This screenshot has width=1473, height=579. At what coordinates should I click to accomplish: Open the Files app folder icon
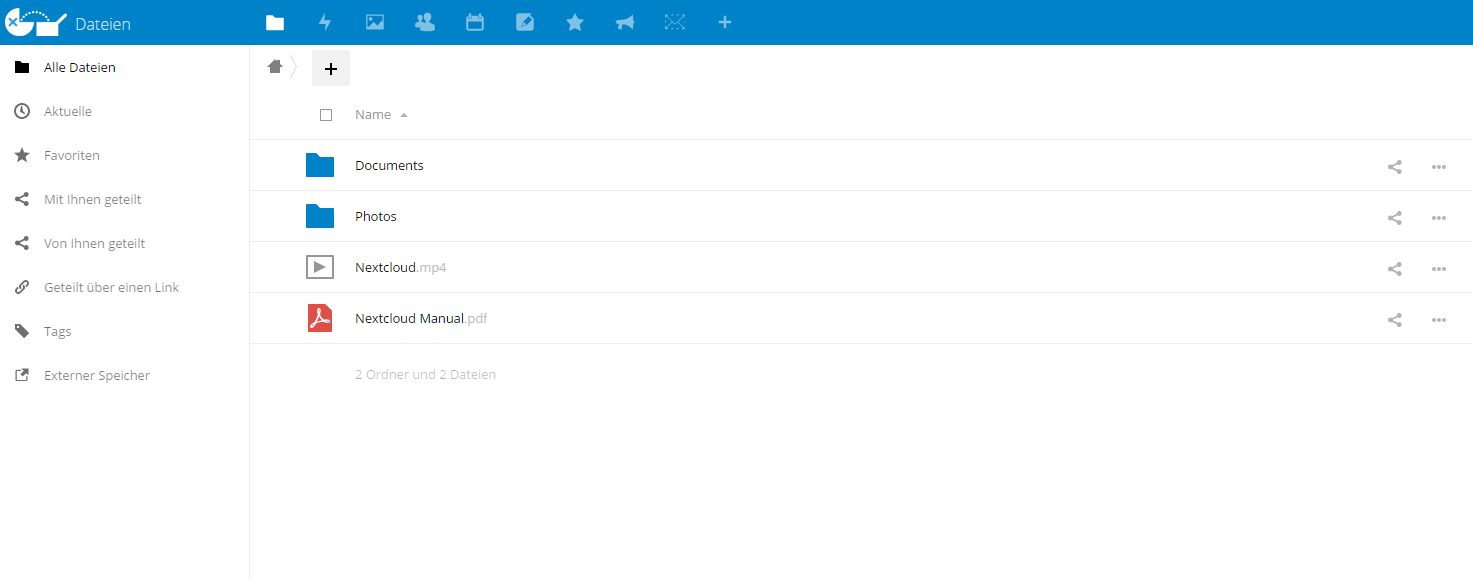click(275, 22)
